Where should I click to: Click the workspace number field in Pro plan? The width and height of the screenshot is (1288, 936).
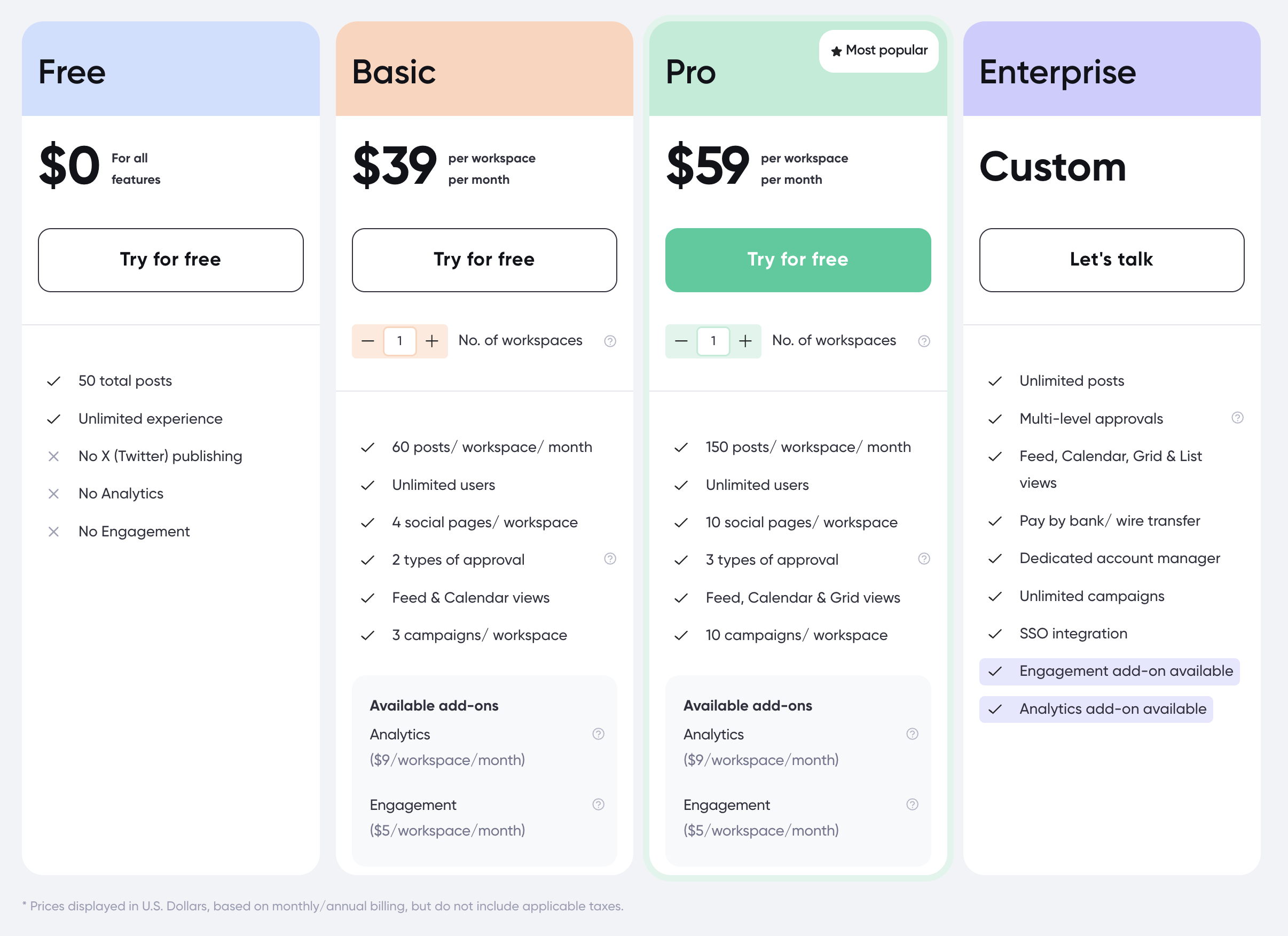[713, 341]
